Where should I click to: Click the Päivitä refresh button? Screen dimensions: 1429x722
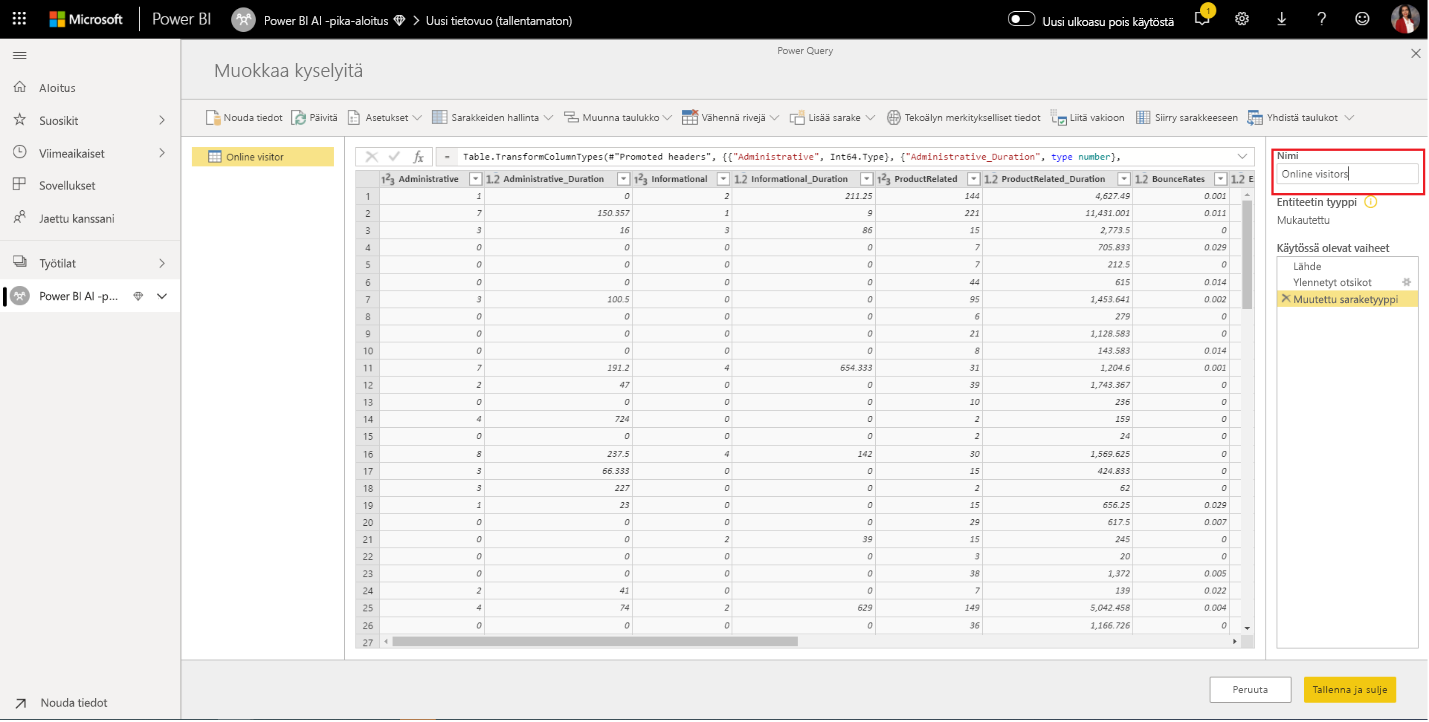point(314,118)
